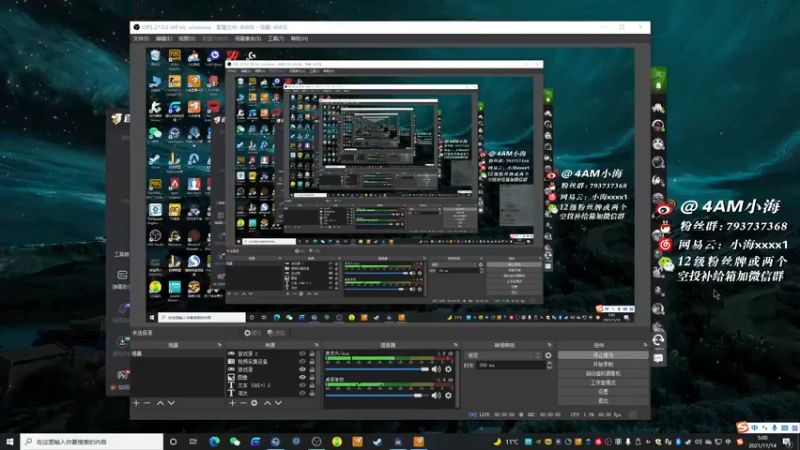
Task: Open 滤镜 filters button above docks
Action: (276, 333)
